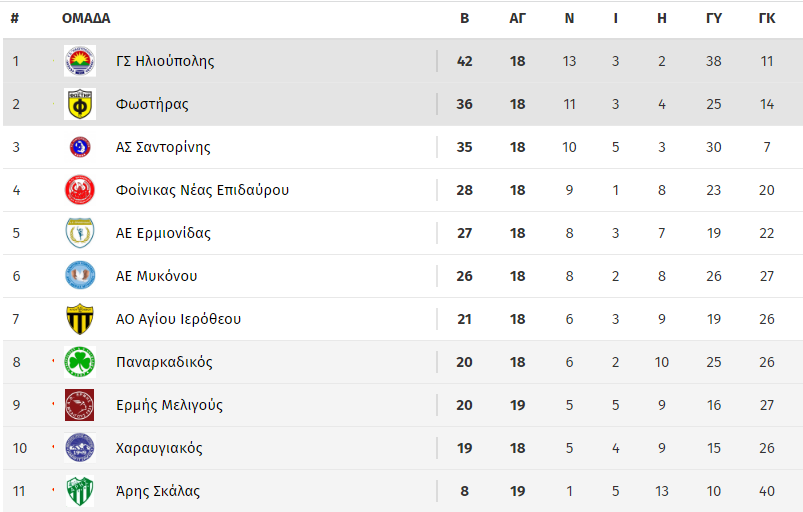Screen dimensions: 803x512
Task: Click the Παναρκαδικός green shamrock logo
Action: pyautogui.click(x=80, y=362)
